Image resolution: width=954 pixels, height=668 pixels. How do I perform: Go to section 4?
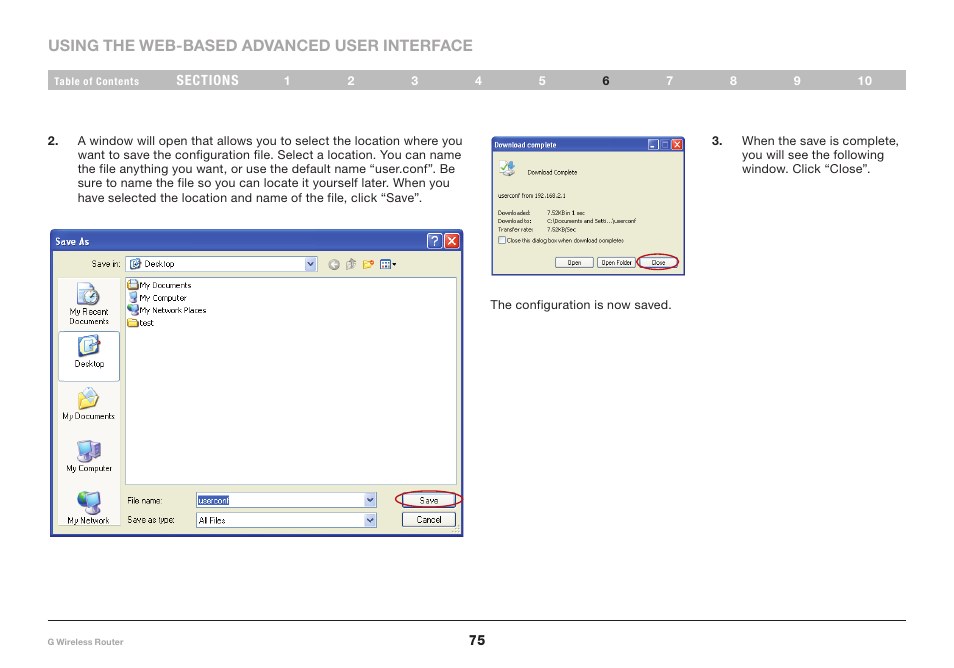coord(478,81)
